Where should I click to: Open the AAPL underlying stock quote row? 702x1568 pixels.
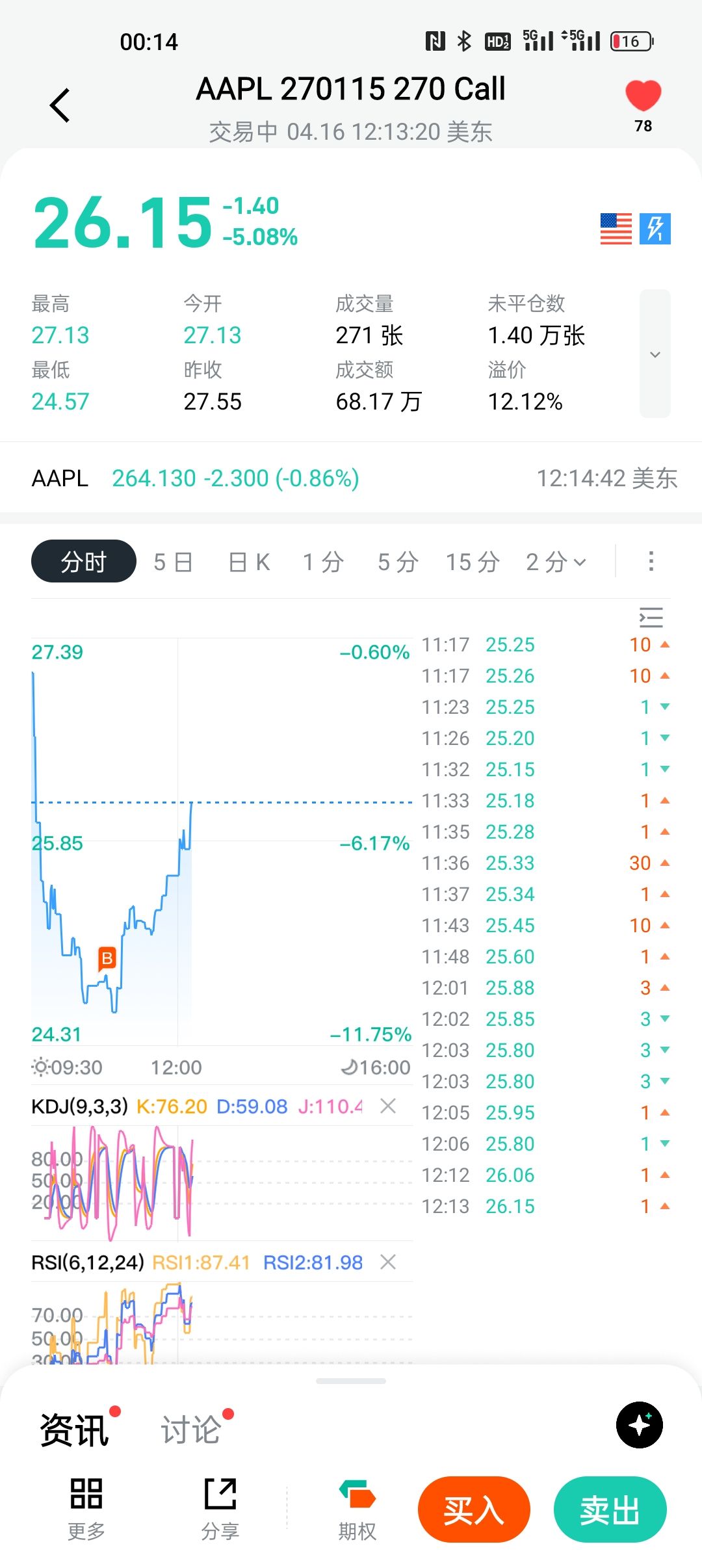point(351,478)
